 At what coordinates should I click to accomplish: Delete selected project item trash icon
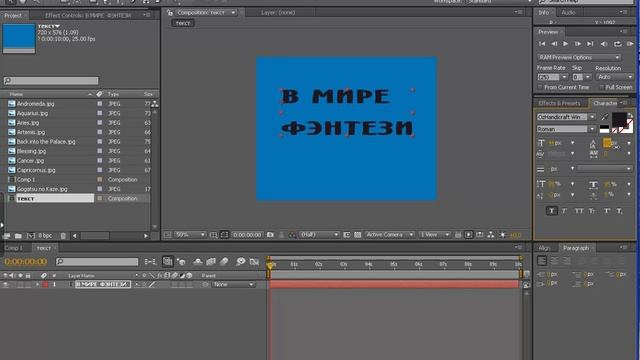(x=63, y=236)
